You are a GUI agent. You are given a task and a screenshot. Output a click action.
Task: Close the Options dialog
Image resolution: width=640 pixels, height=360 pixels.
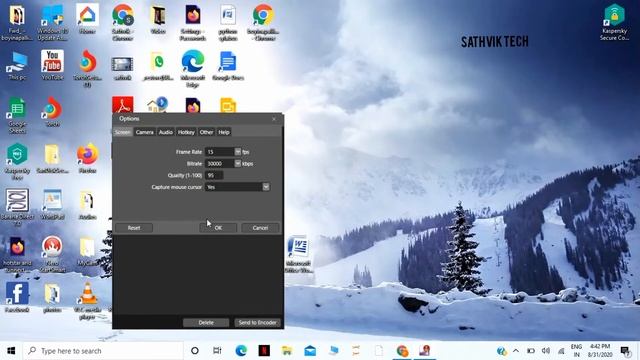pyautogui.click(x=274, y=119)
